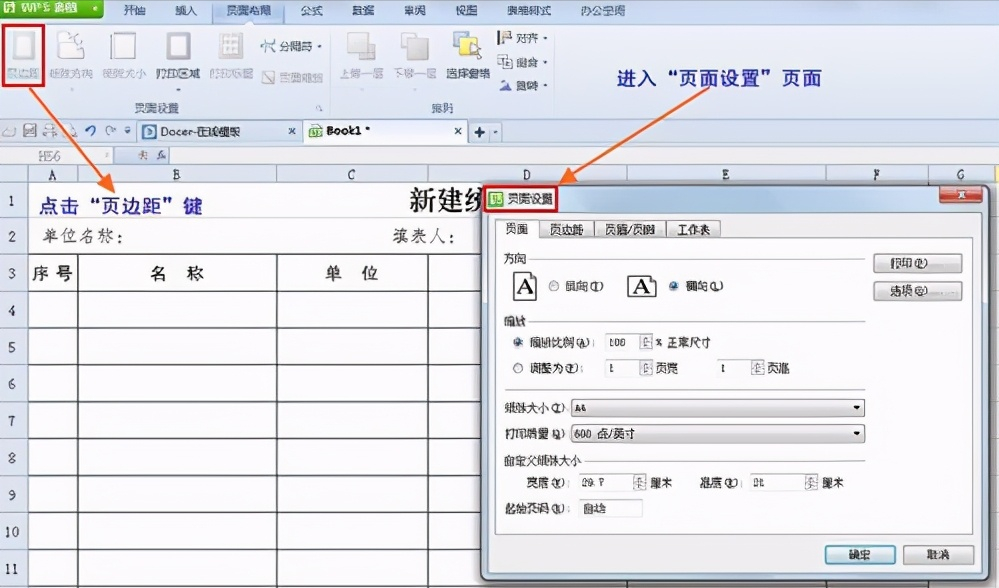
Task: Select the Landscape (横向) radio button
Action: [x=673, y=286]
